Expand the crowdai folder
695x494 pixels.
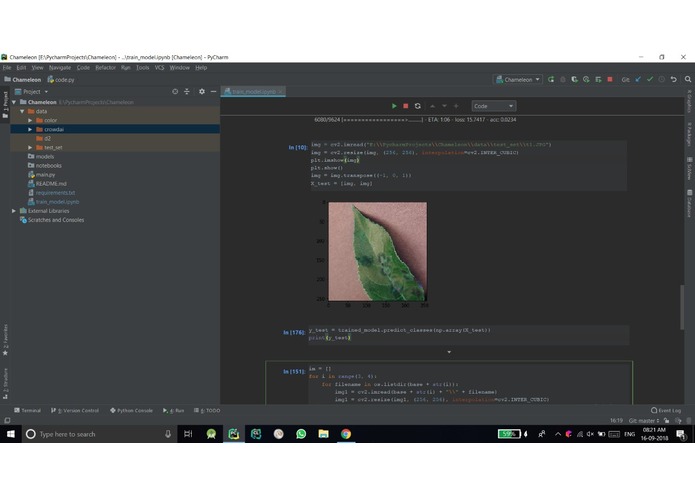[30, 129]
